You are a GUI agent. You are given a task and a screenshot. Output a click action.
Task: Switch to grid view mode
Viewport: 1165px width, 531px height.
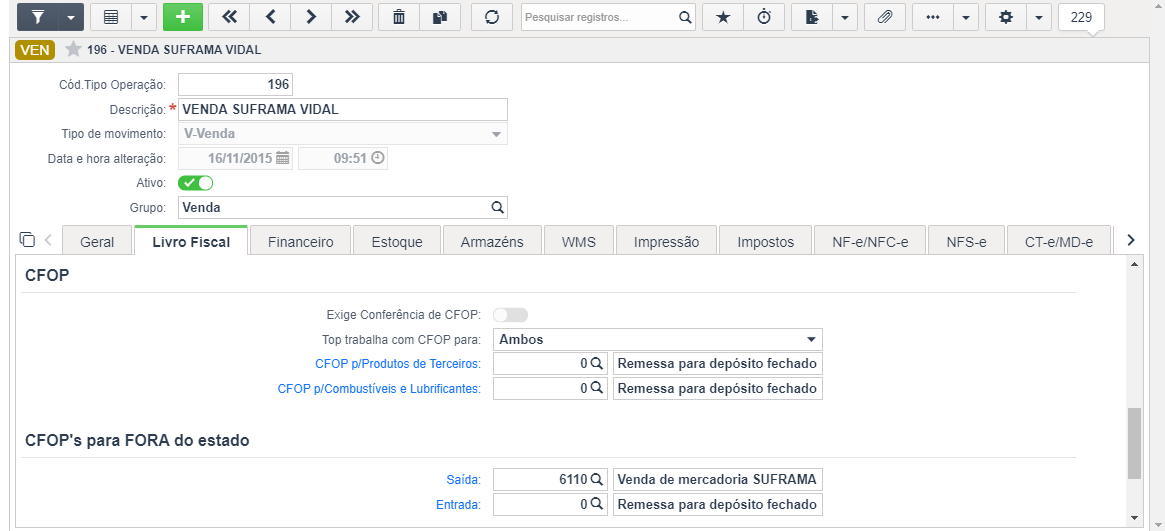tap(111, 17)
